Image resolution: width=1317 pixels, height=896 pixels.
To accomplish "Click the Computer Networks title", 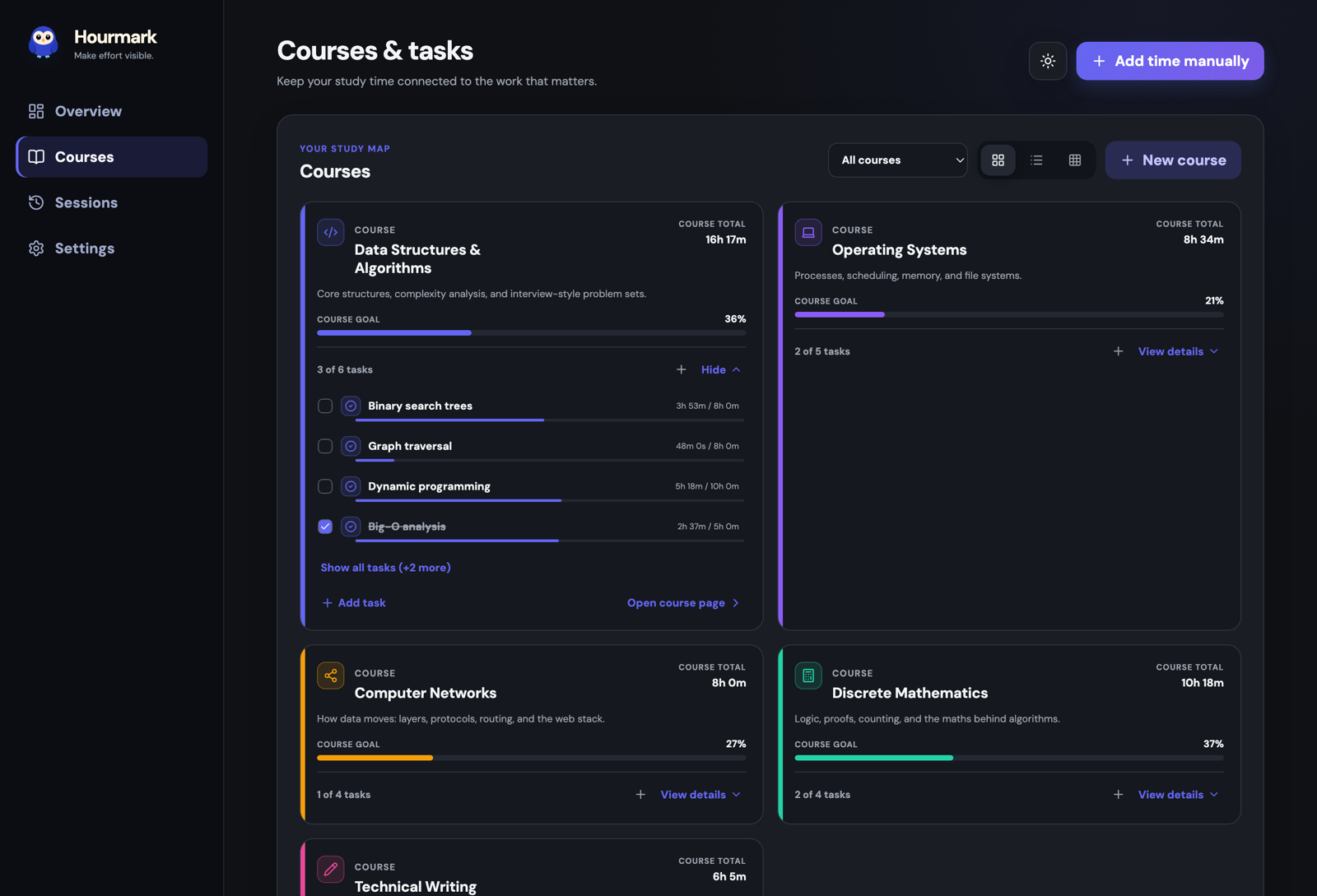I will [x=426, y=694].
